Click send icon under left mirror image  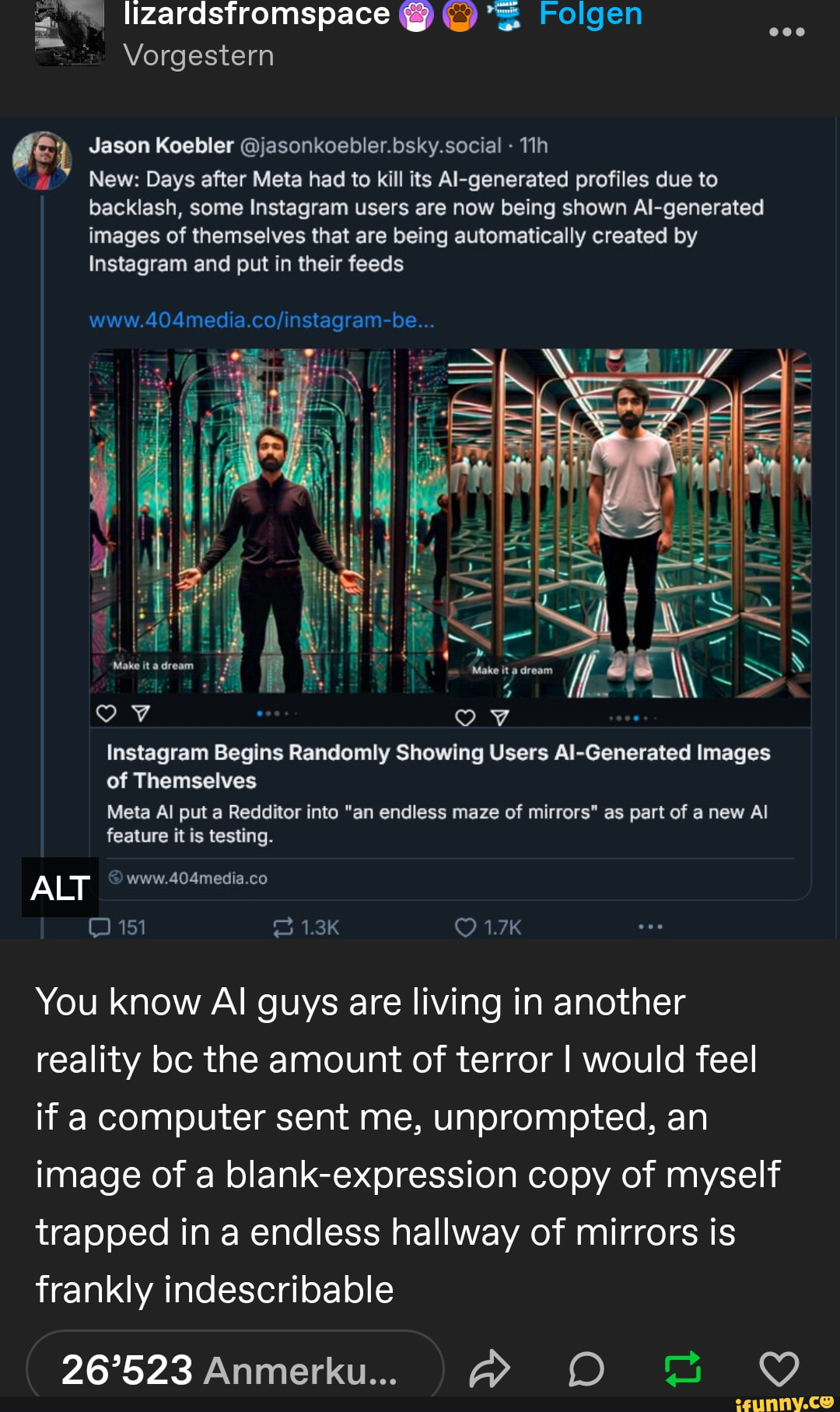click(x=141, y=713)
